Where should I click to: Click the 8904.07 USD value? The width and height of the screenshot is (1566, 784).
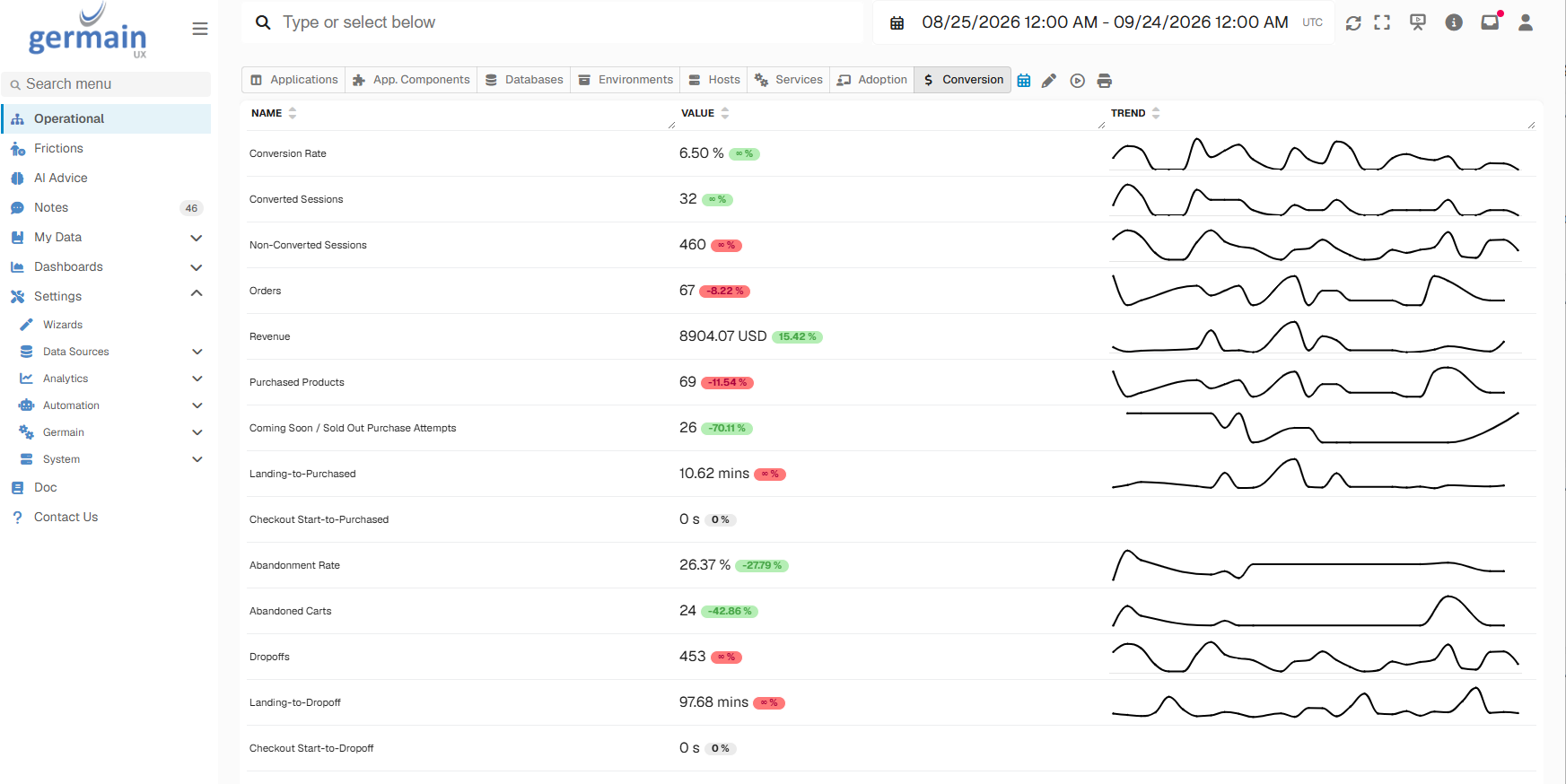[722, 336]
